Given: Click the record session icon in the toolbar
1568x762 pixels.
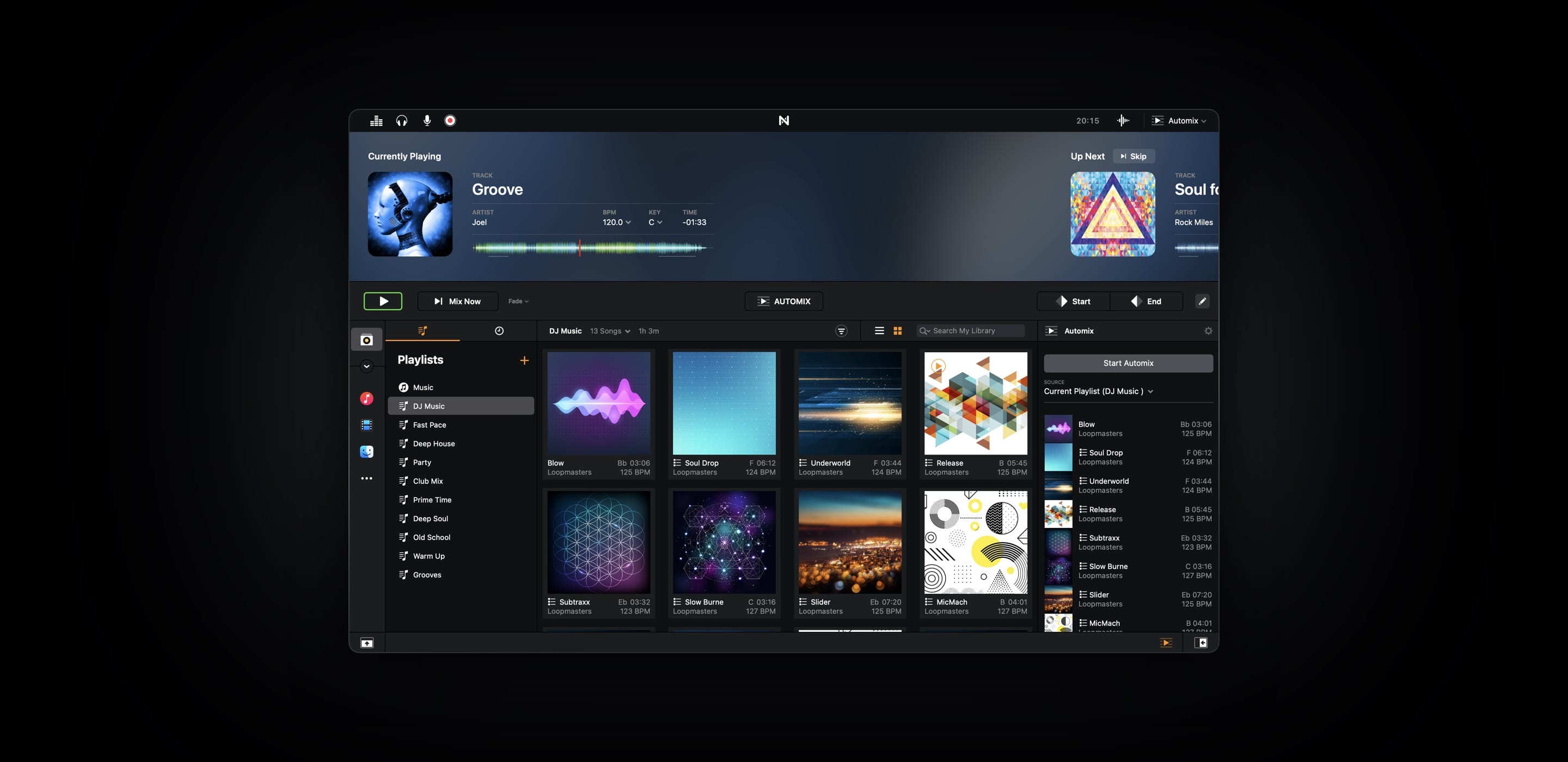Looking at the screenshot, I should click(450, 120).
